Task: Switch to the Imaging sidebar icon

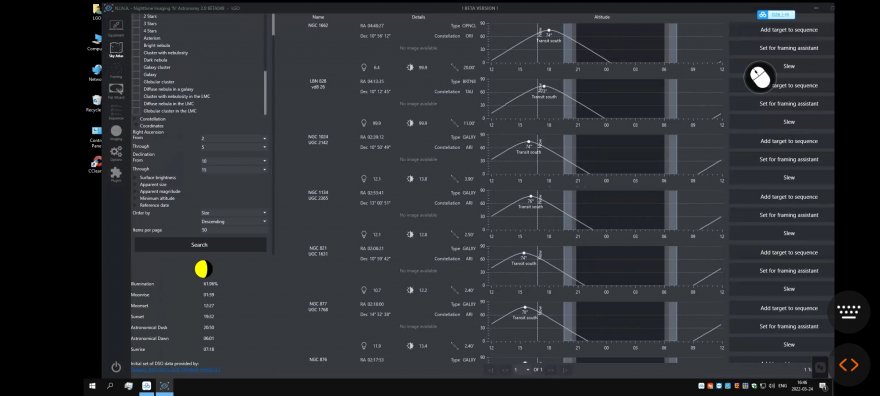Action: (x=116, y=132)
